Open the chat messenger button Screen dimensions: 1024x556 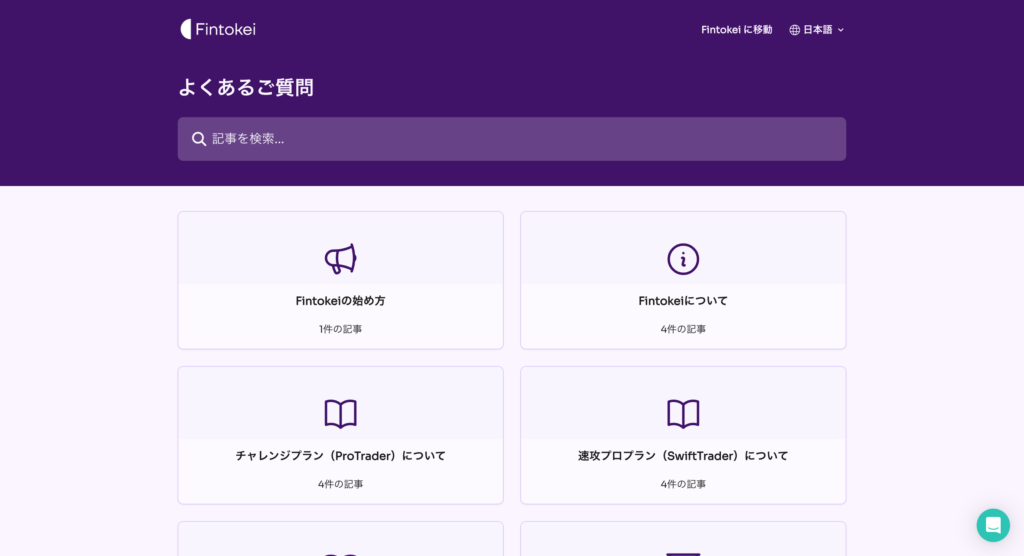[x=993, y=525]
